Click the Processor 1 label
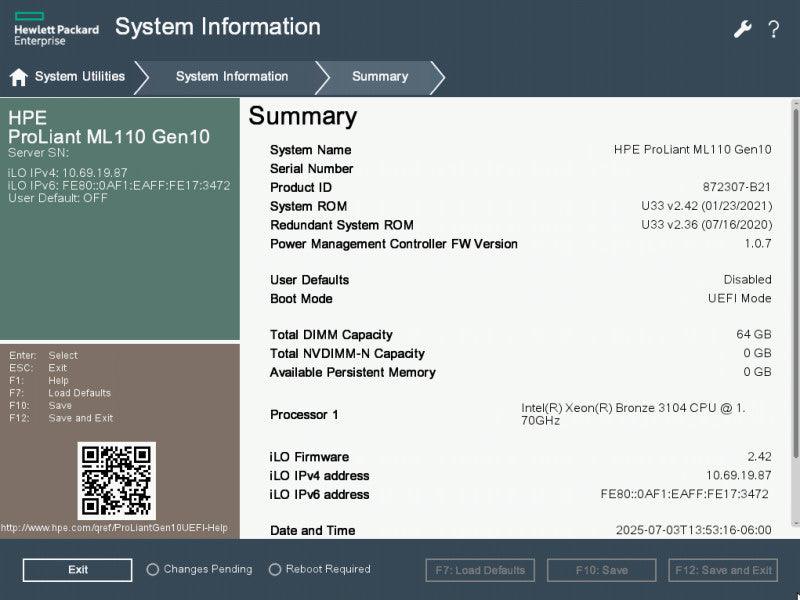Screen dimensions: 800x600 coord(304,415)
